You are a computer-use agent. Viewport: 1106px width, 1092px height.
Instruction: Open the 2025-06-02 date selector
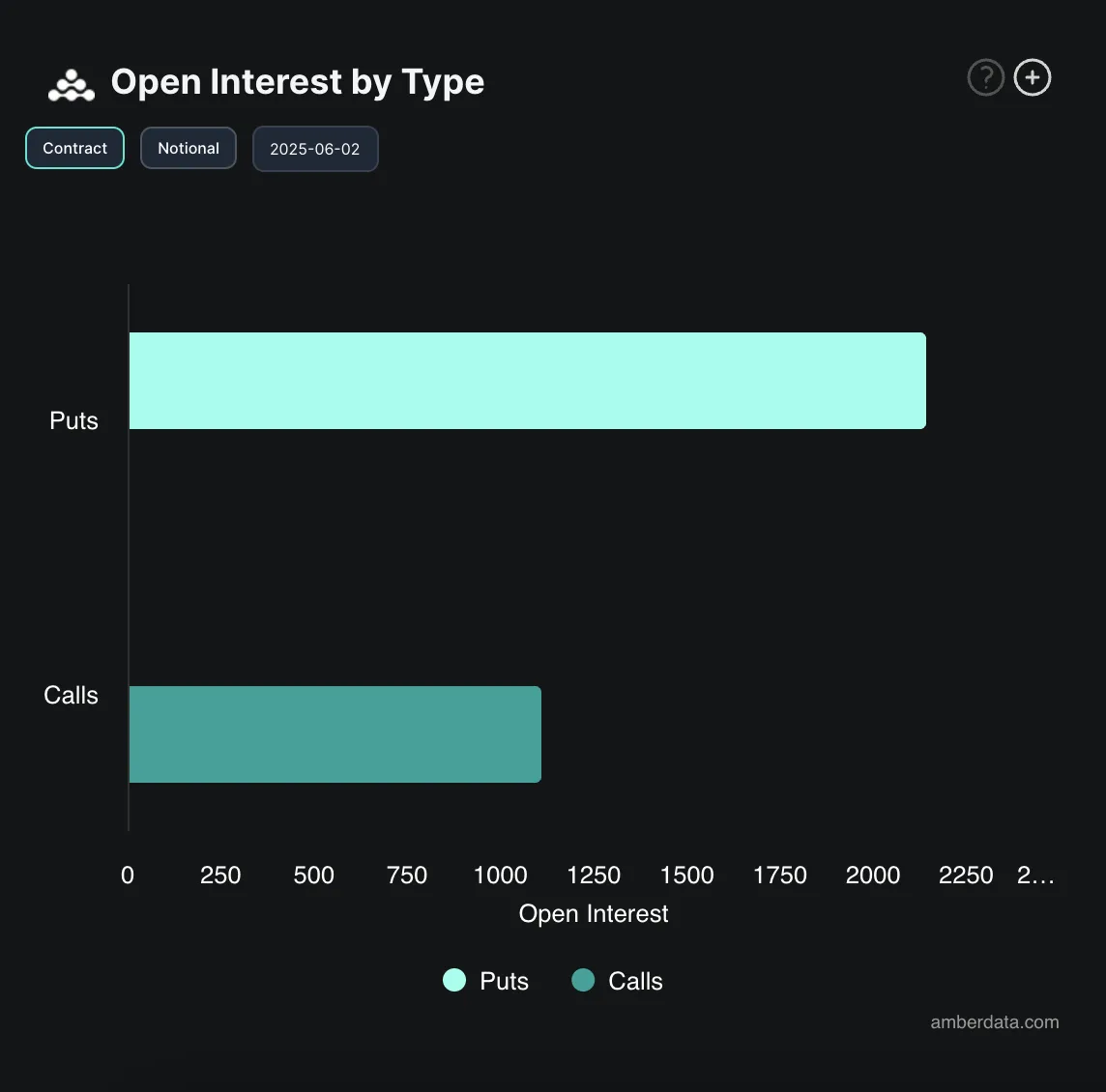click(x=315, y=148)
